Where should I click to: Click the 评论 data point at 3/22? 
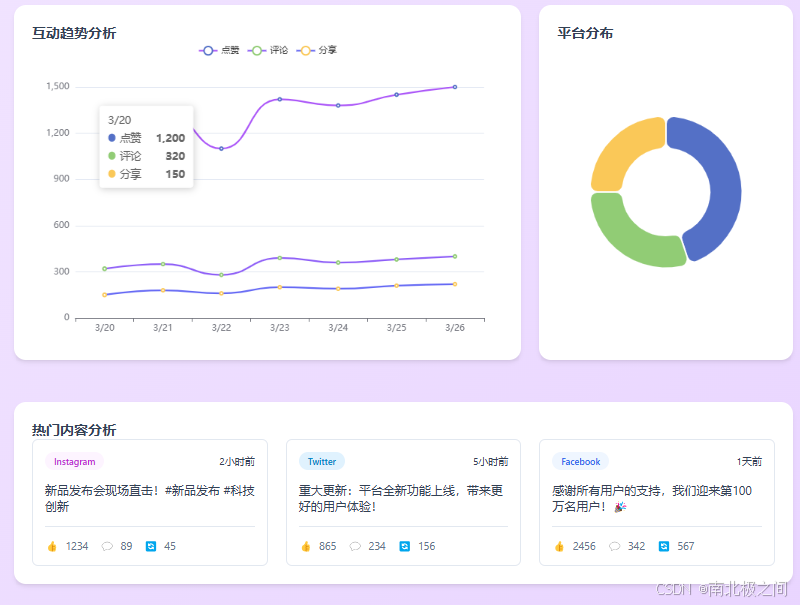(x=221, y=275)
